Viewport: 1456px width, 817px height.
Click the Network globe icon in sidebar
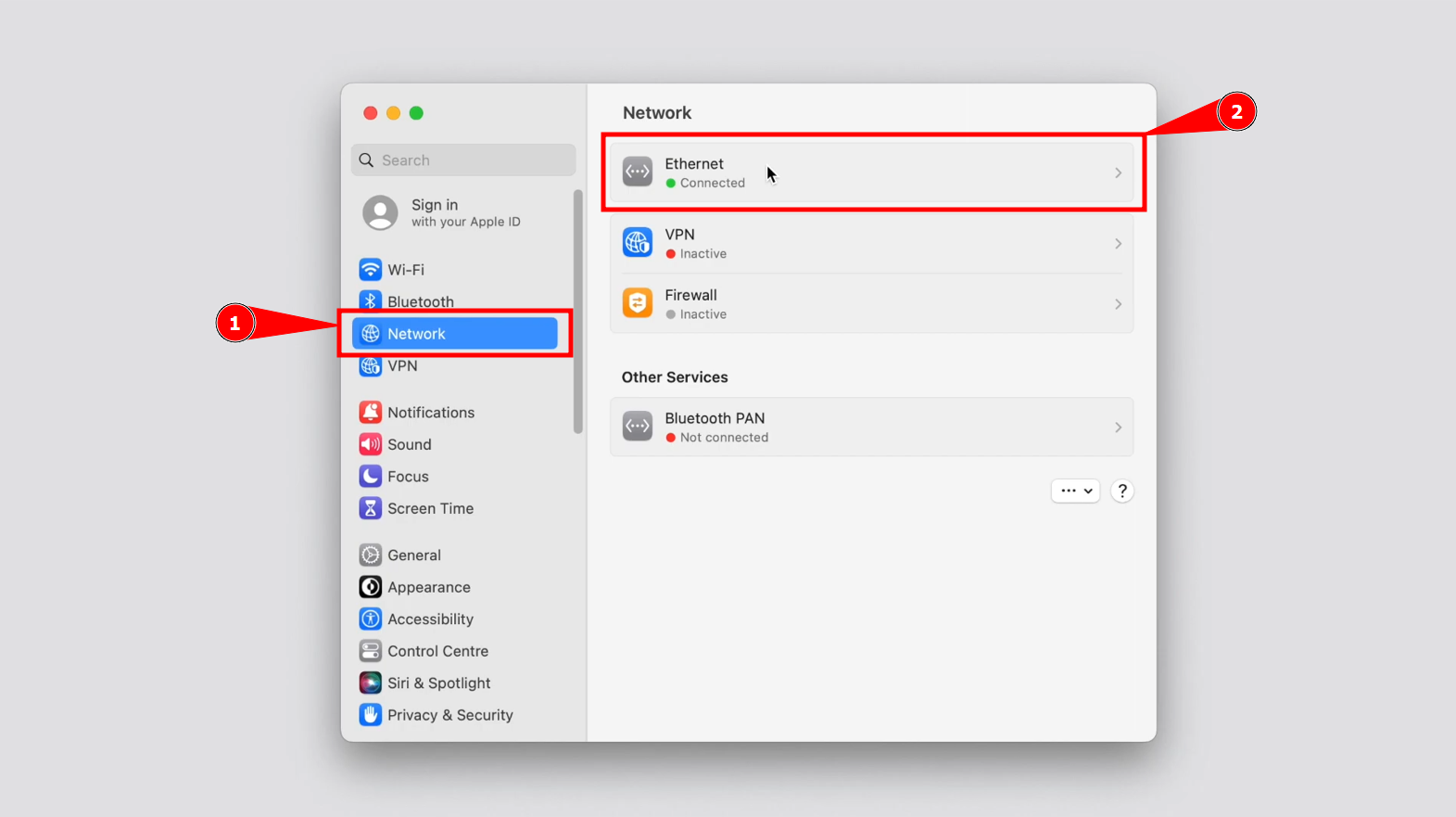(370, 334)
